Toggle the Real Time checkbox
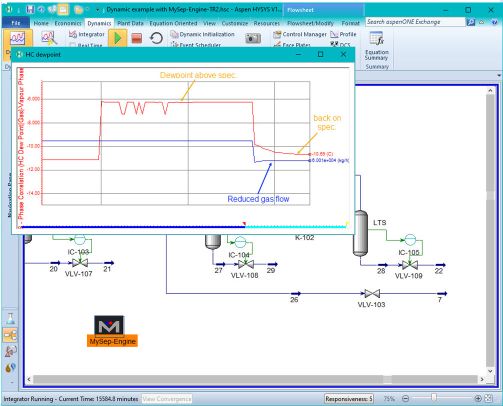Viewport: 503px width, 406px height. [x=72, y=45]
